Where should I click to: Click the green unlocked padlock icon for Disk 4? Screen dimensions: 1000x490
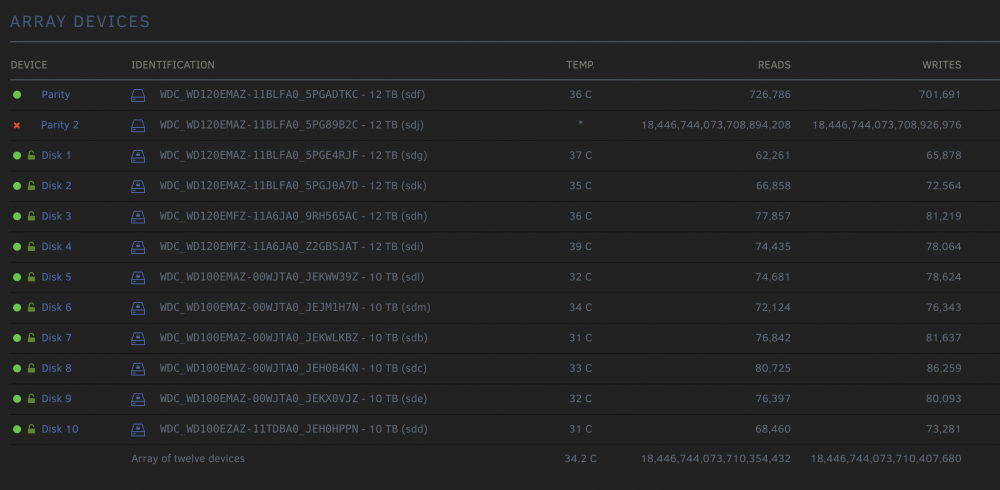(31, 247)
